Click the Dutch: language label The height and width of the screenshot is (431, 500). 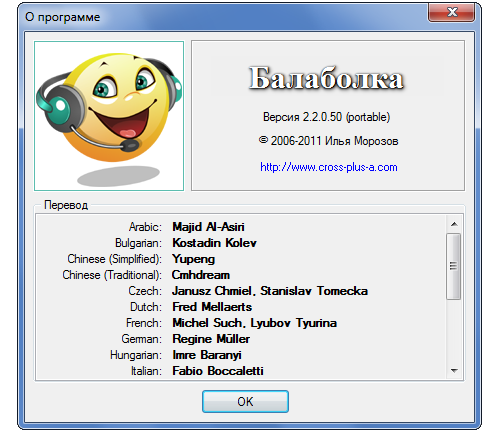146,307
